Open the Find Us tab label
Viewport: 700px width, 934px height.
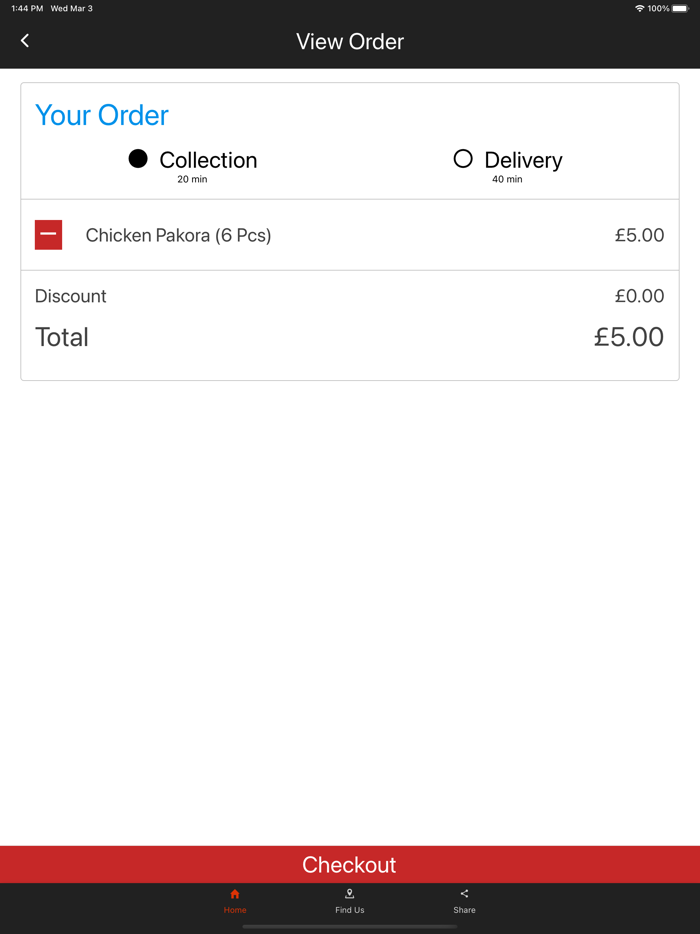[x=349, y=910]
